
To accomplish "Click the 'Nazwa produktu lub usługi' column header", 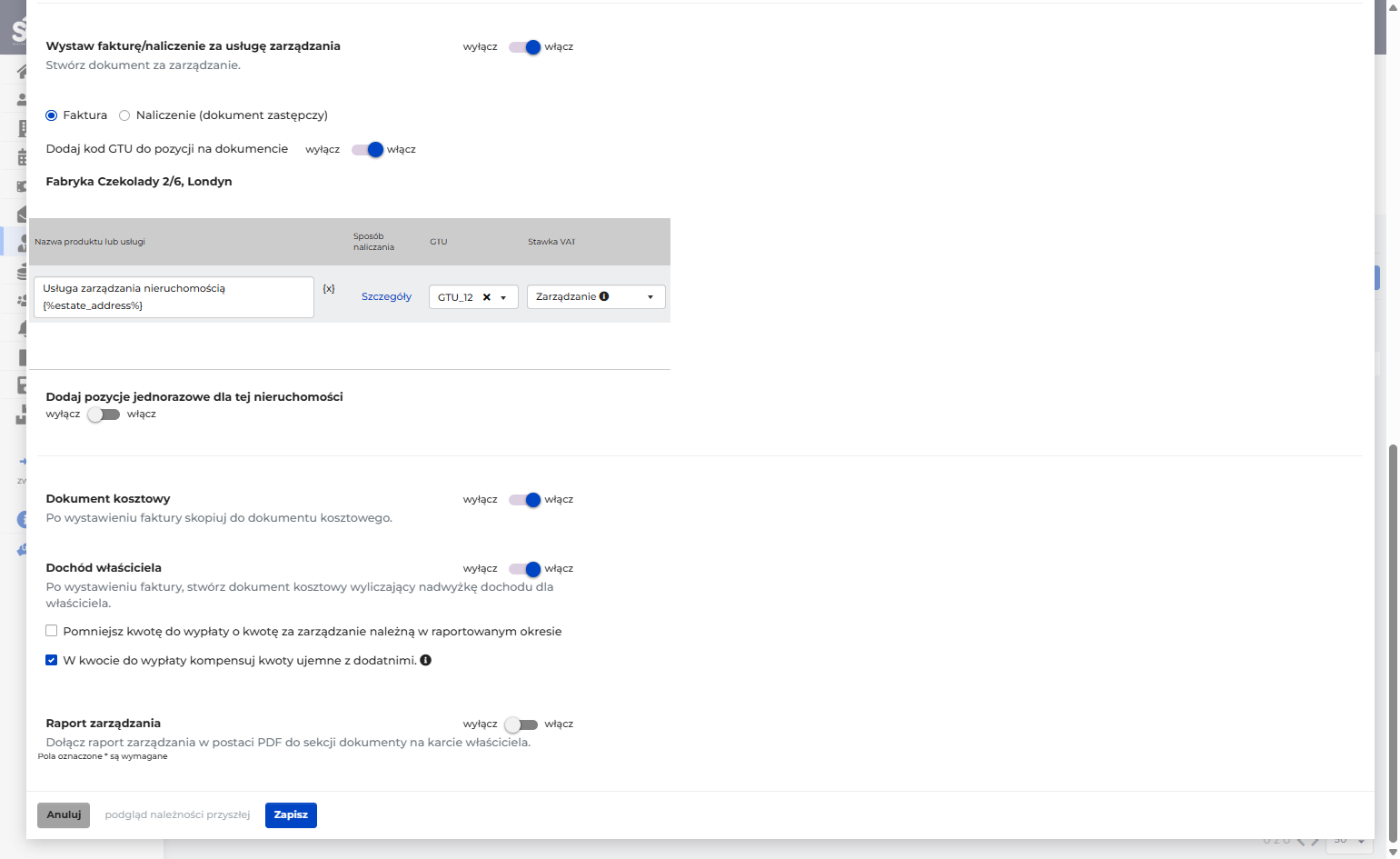I will [x=90, y=242].
